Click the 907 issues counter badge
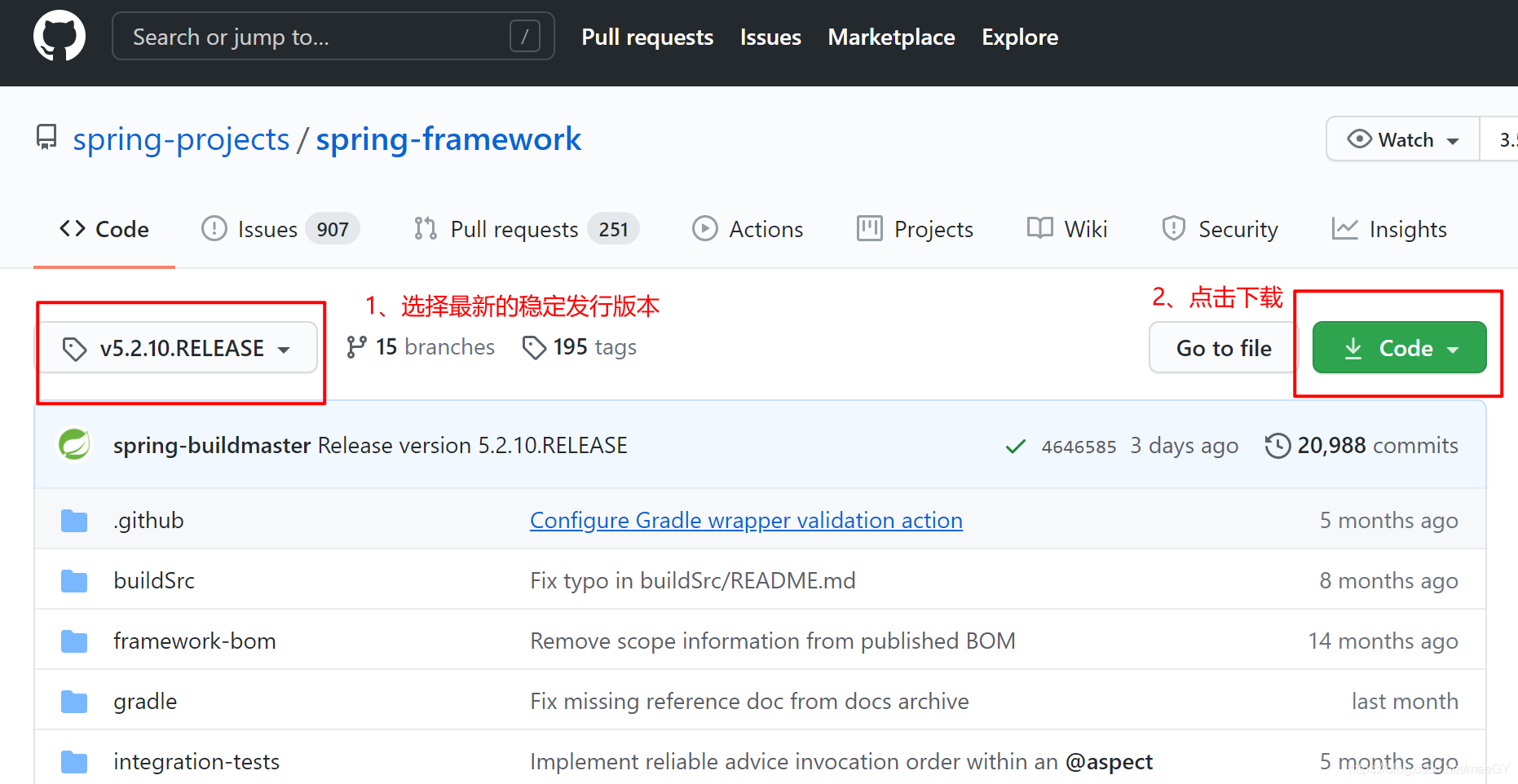 pos(333,230)
